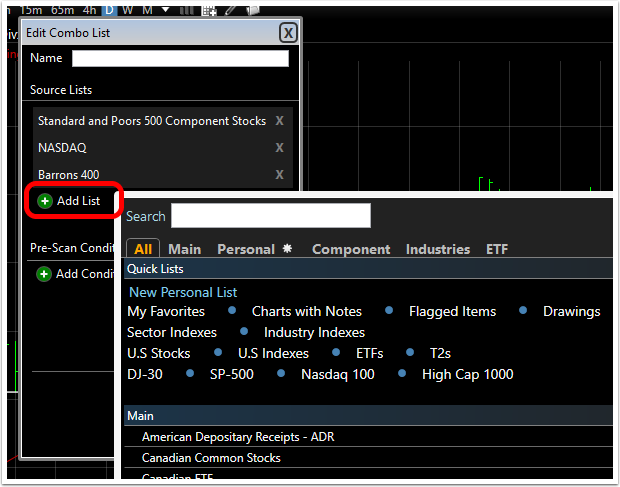The height and width of the screenshot is (487, 620).
Task: Choose Charts with Notes quick list
Action: [307, 311]
